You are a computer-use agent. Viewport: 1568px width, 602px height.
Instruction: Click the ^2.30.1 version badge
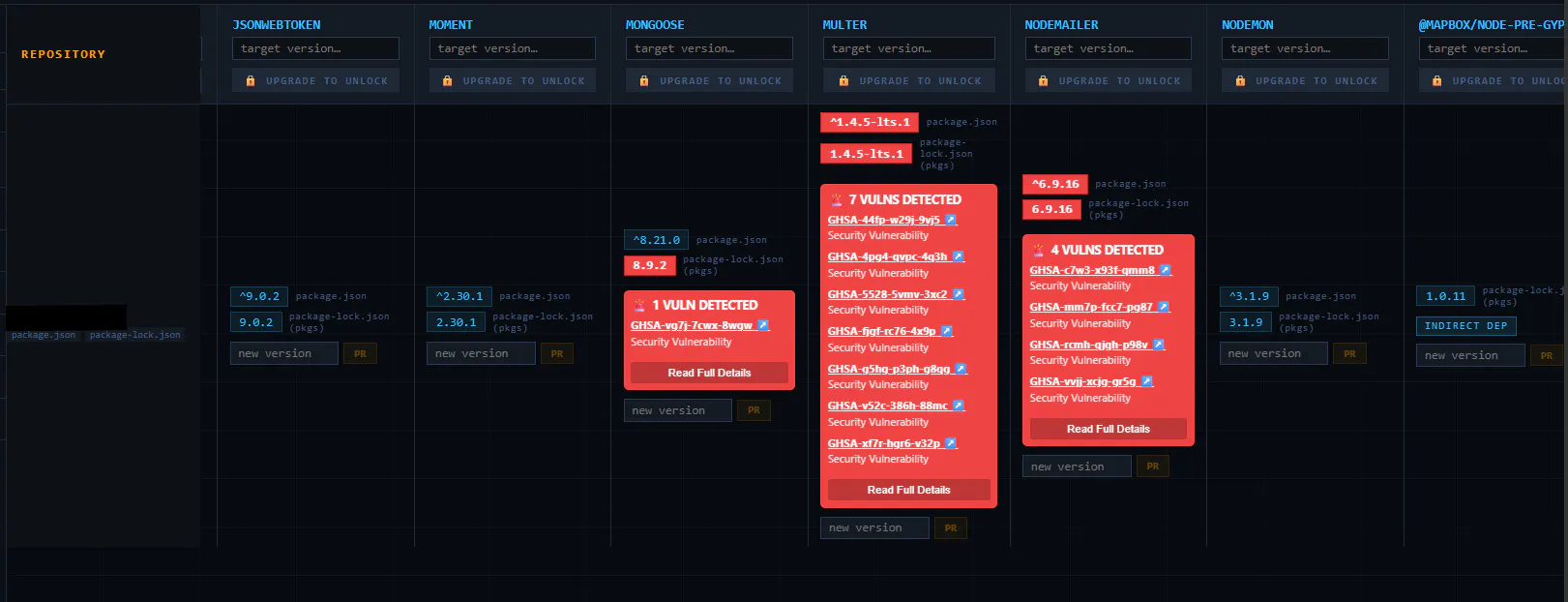coord(459,296)
